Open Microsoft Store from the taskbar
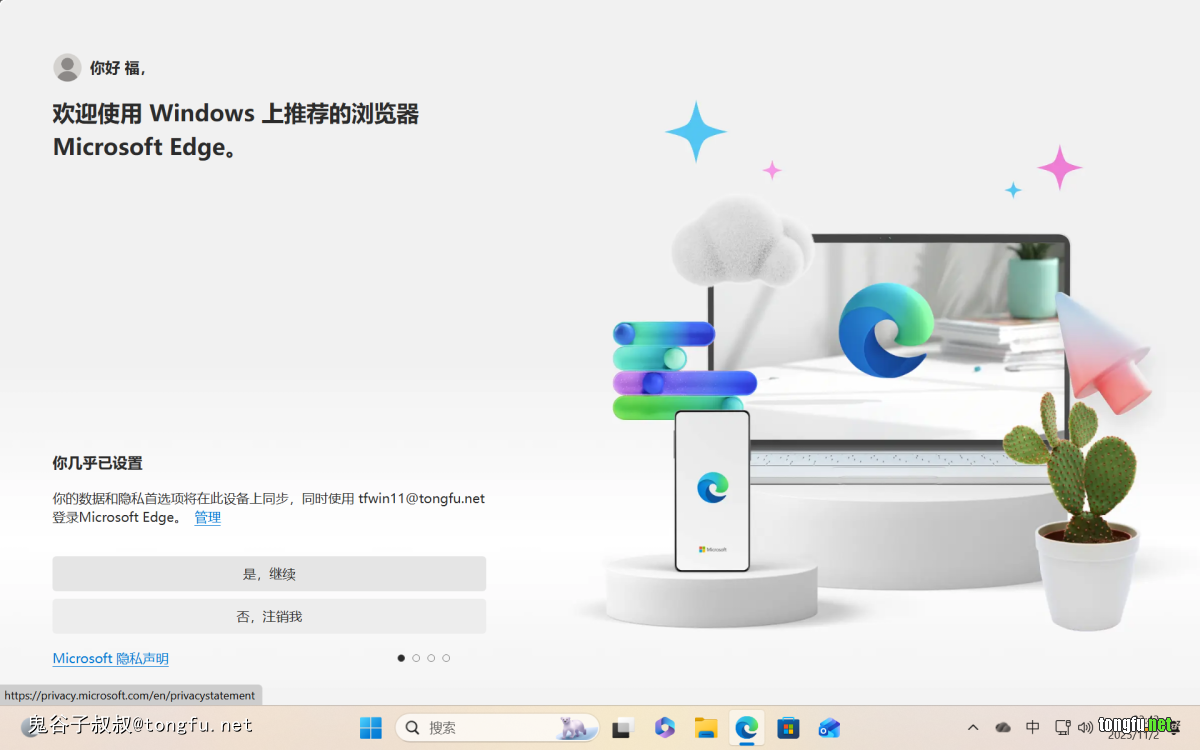 click(788, 727)
